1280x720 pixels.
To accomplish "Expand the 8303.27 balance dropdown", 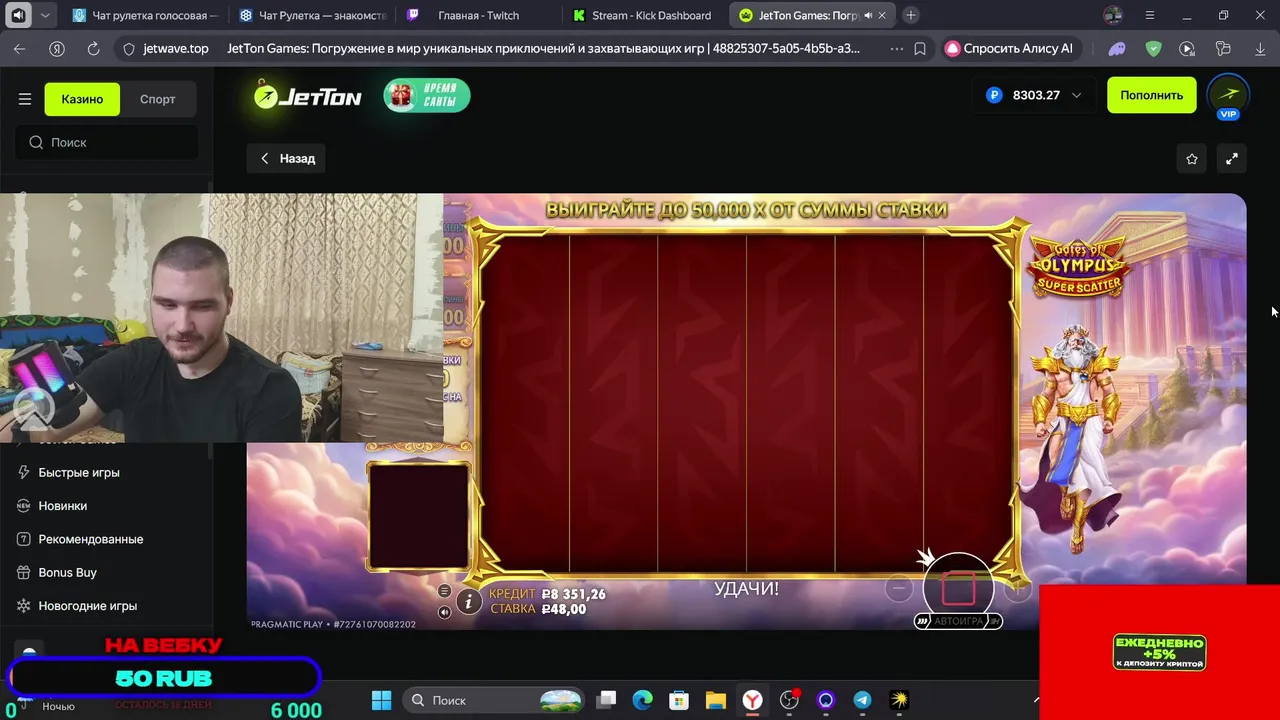I will pyautogui.click(x=1033, y=95).
